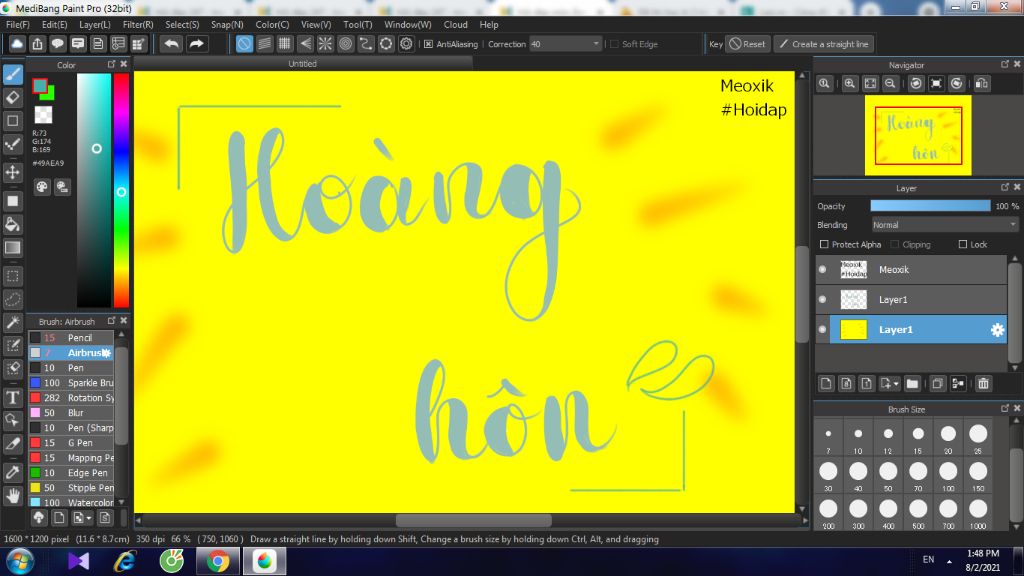
Task: Enable the radial snap icon
Action: point(325,44)
